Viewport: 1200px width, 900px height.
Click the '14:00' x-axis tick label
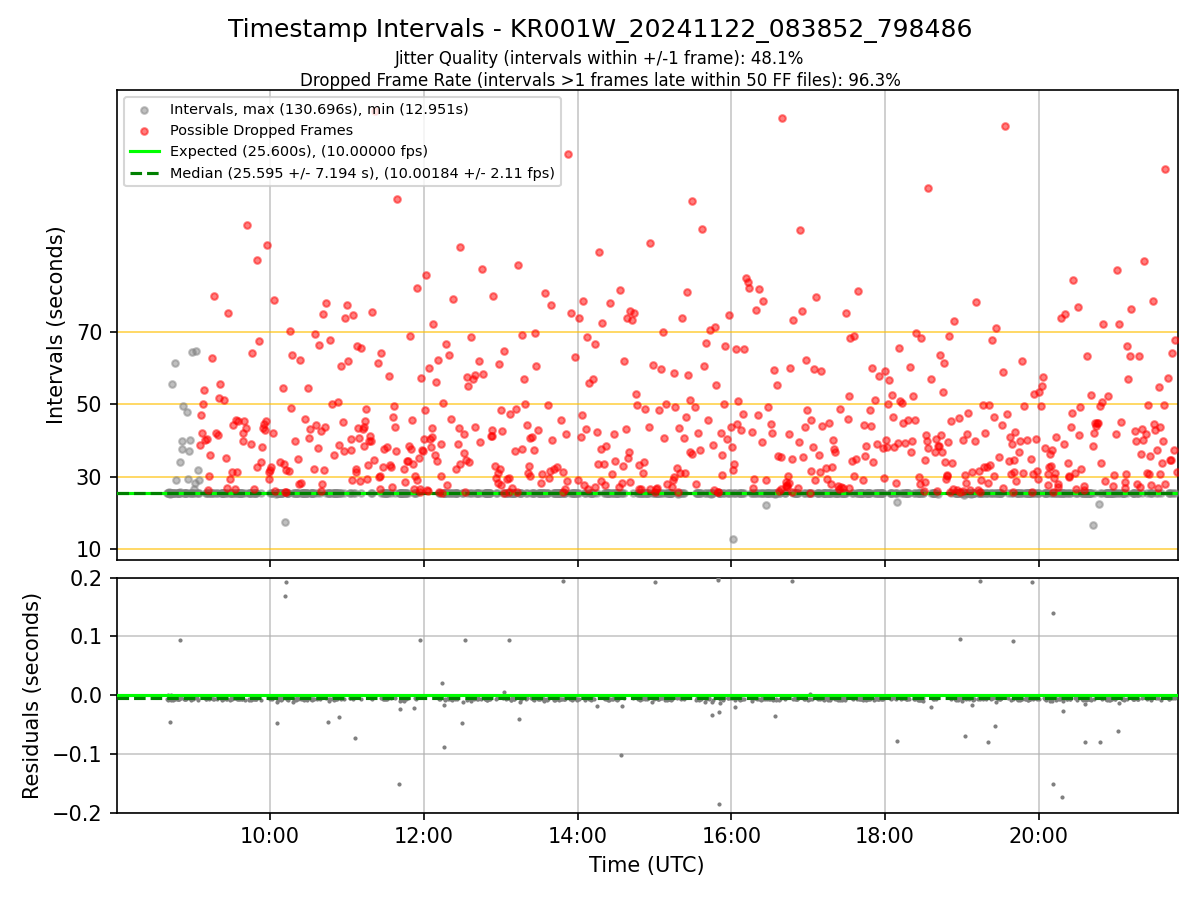(577, 835)
